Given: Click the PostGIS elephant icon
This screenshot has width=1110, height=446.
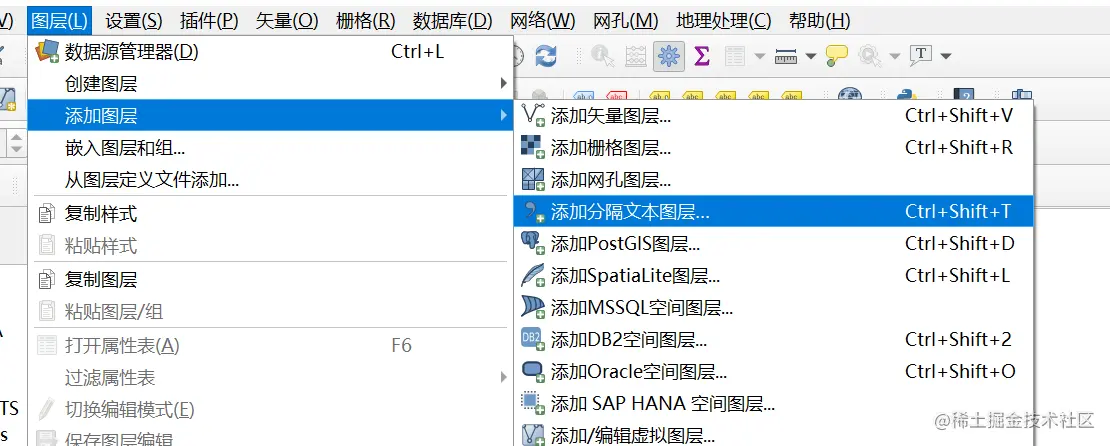Looking at the screenshot, I should pyautogui.click(x=533, y=243).
